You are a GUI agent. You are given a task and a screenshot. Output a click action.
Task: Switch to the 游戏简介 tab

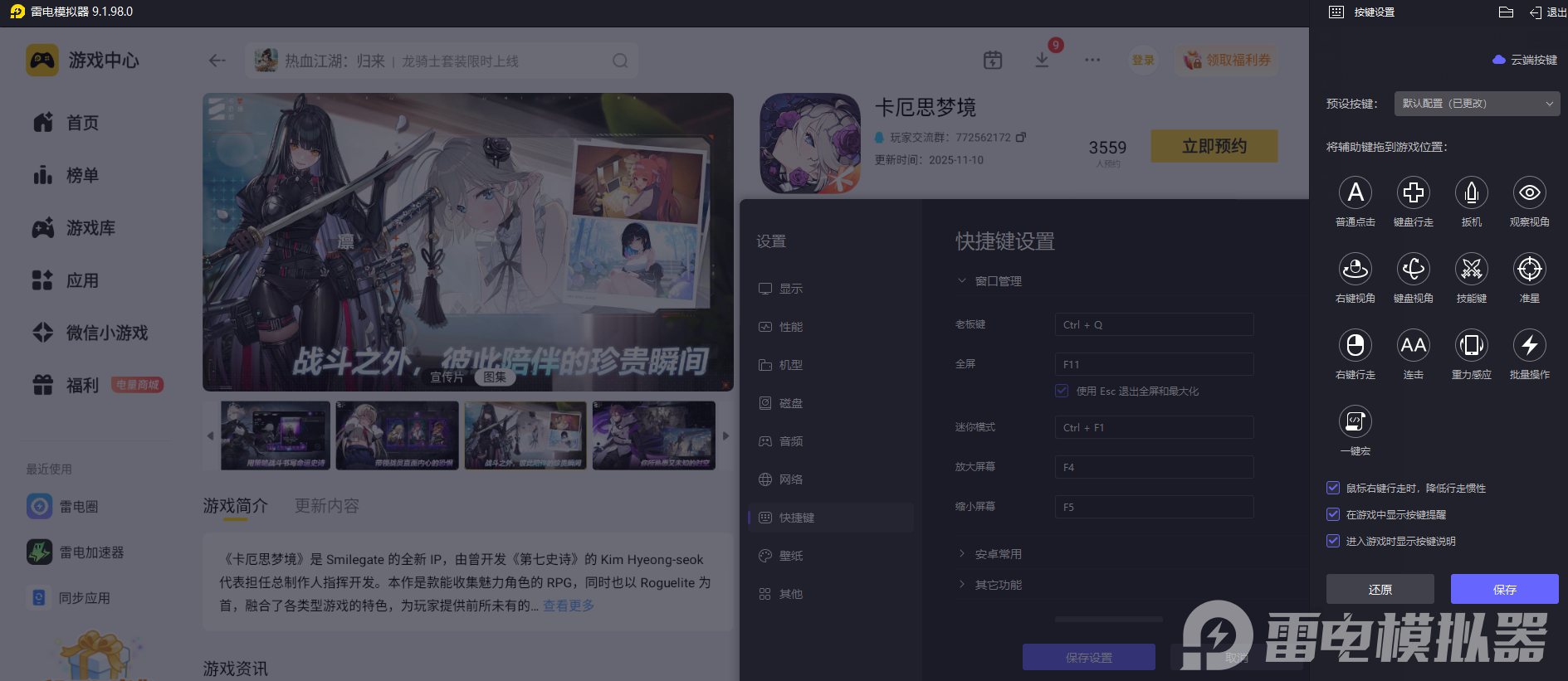[236, 506]
